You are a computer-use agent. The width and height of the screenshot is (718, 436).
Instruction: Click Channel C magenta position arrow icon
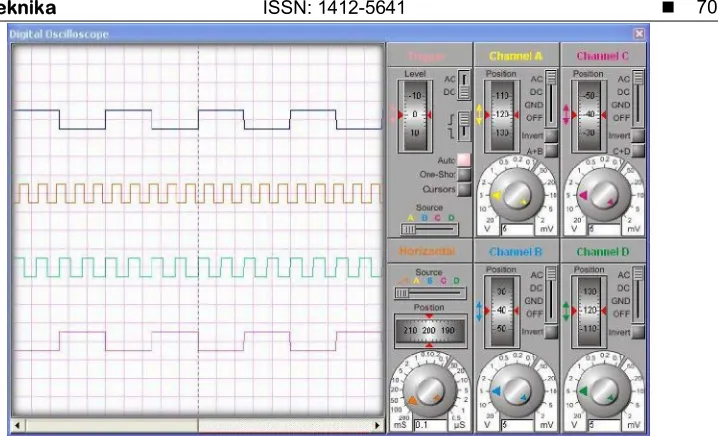point(566,114)
